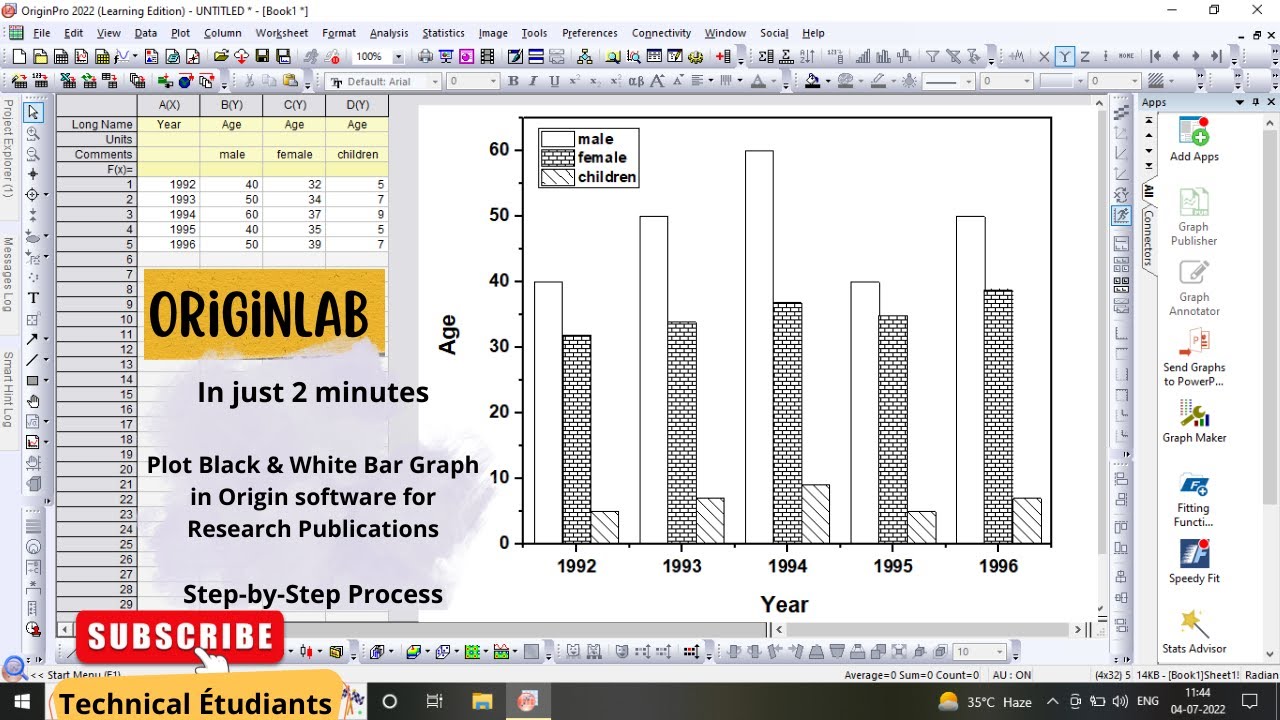Viewport: 1280px width, 720px height.
Task: Open the Smart Hint Log side tab
Action: [x=8, y=389]
